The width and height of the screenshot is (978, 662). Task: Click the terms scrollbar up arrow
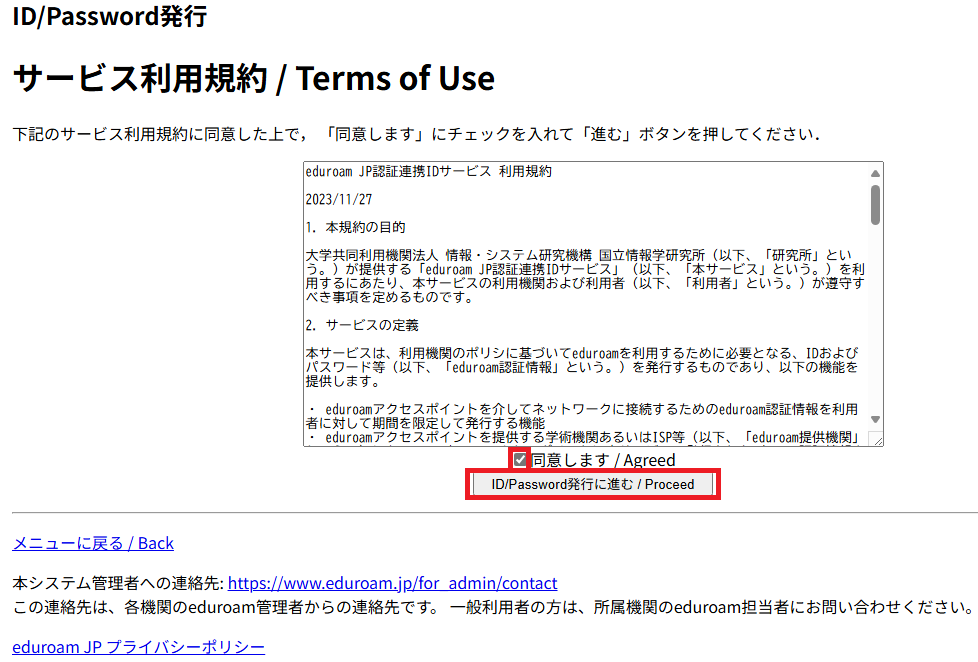click(x=875, y=173)
